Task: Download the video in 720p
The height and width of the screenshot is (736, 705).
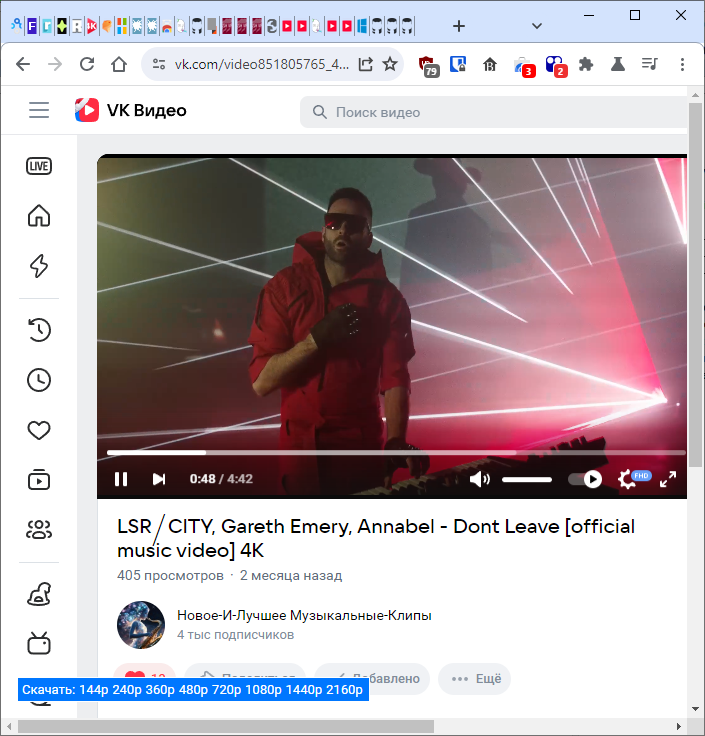Action: [x=227, y=690]
